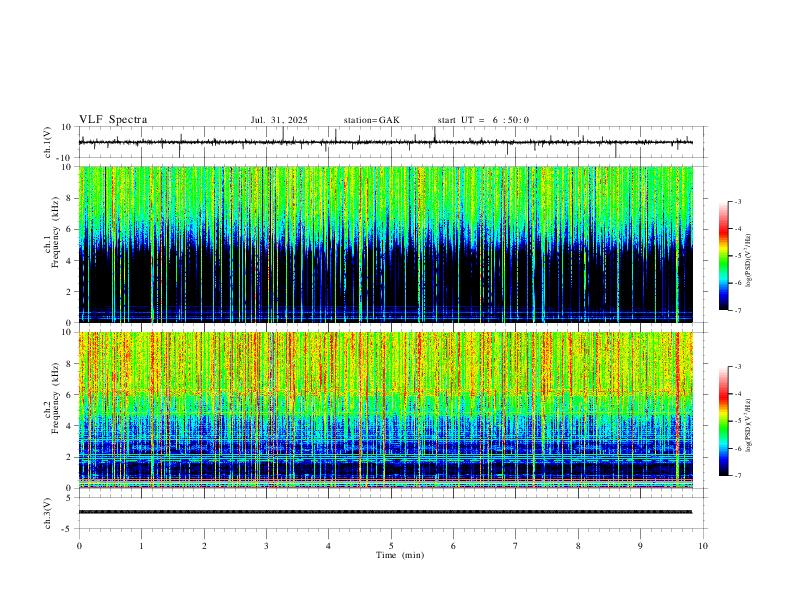Click the "-4" tick on ch.2 color bar
This screenshot has height=612, width=792.
pos(738,394)
